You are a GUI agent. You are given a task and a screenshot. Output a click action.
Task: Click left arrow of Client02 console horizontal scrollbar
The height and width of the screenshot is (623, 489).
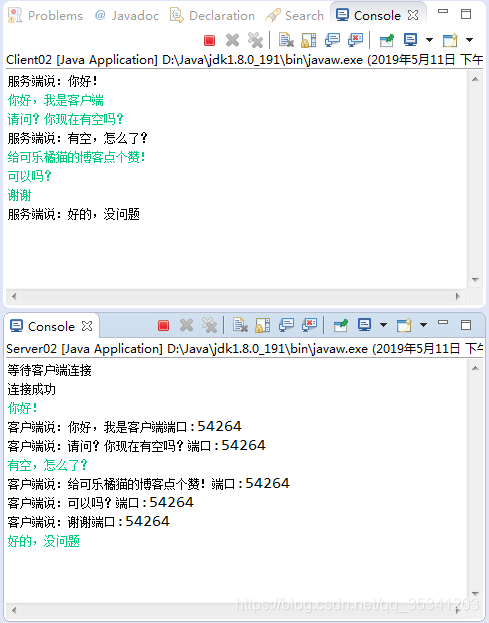[14, 296]
